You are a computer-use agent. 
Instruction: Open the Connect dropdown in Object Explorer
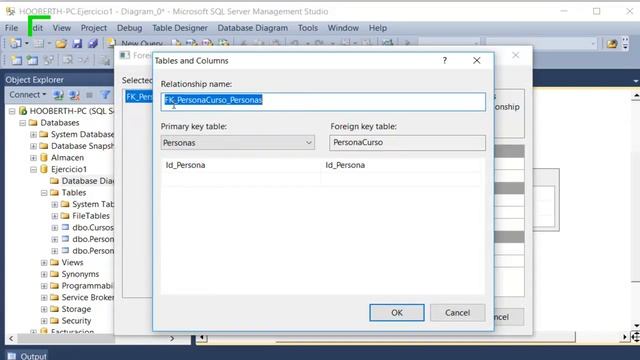coord(27,95)
